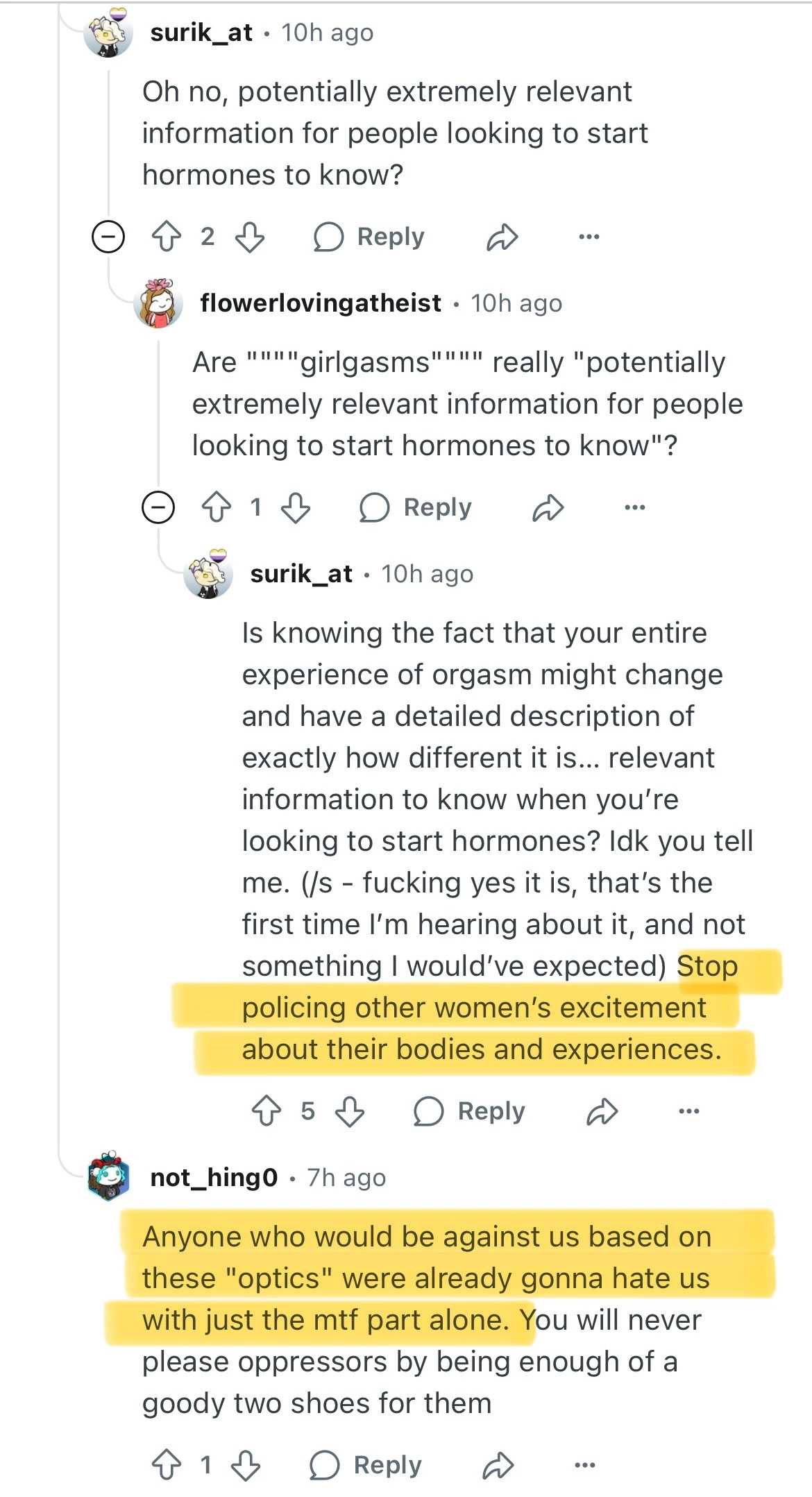
Task: Upvote flowerlovingatheist's comment
Action: click(x=217, y=507)
